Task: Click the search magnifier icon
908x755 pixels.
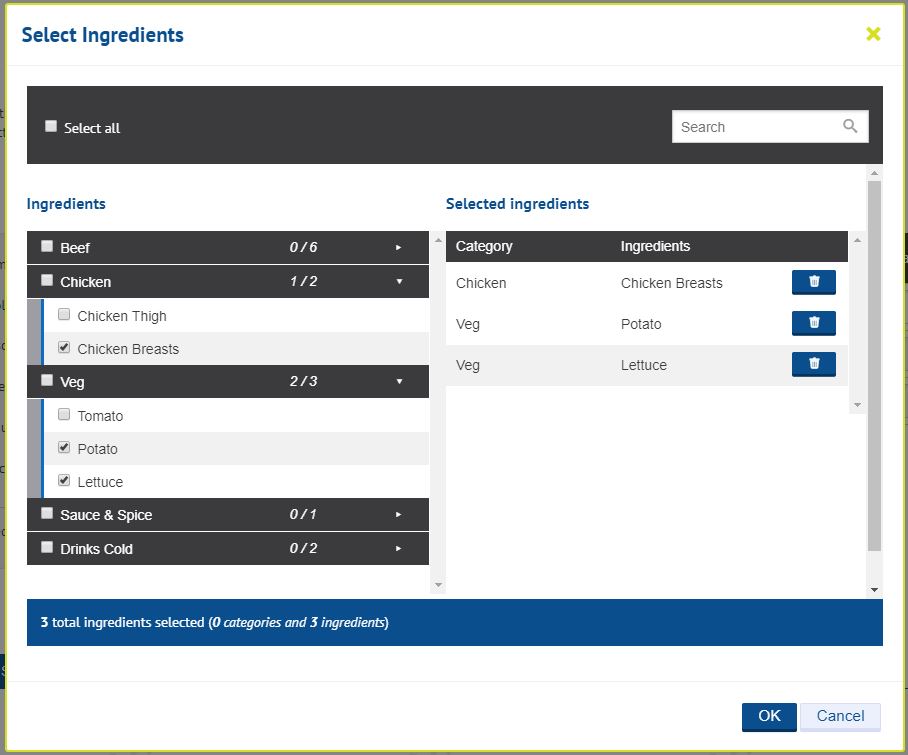Action: pyautogui.click(x=850, y=127)
